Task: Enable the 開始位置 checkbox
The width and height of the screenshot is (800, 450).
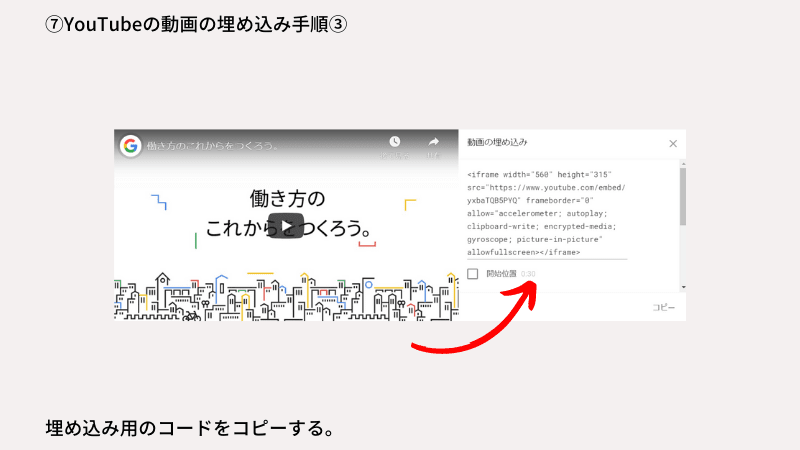Action: [x=473, y=274]
